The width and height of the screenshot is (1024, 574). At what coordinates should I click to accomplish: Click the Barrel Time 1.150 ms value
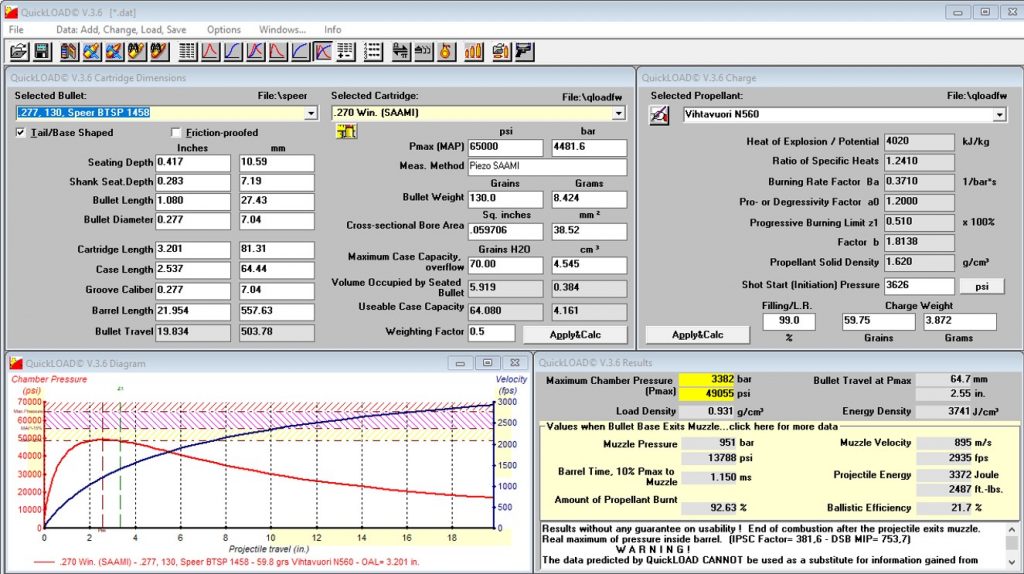(709, 477)
